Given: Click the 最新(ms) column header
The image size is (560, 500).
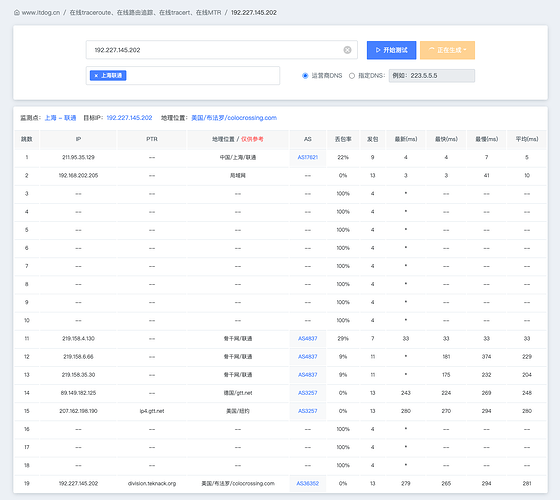Looking at the screenshot, I should pos(406,139).
